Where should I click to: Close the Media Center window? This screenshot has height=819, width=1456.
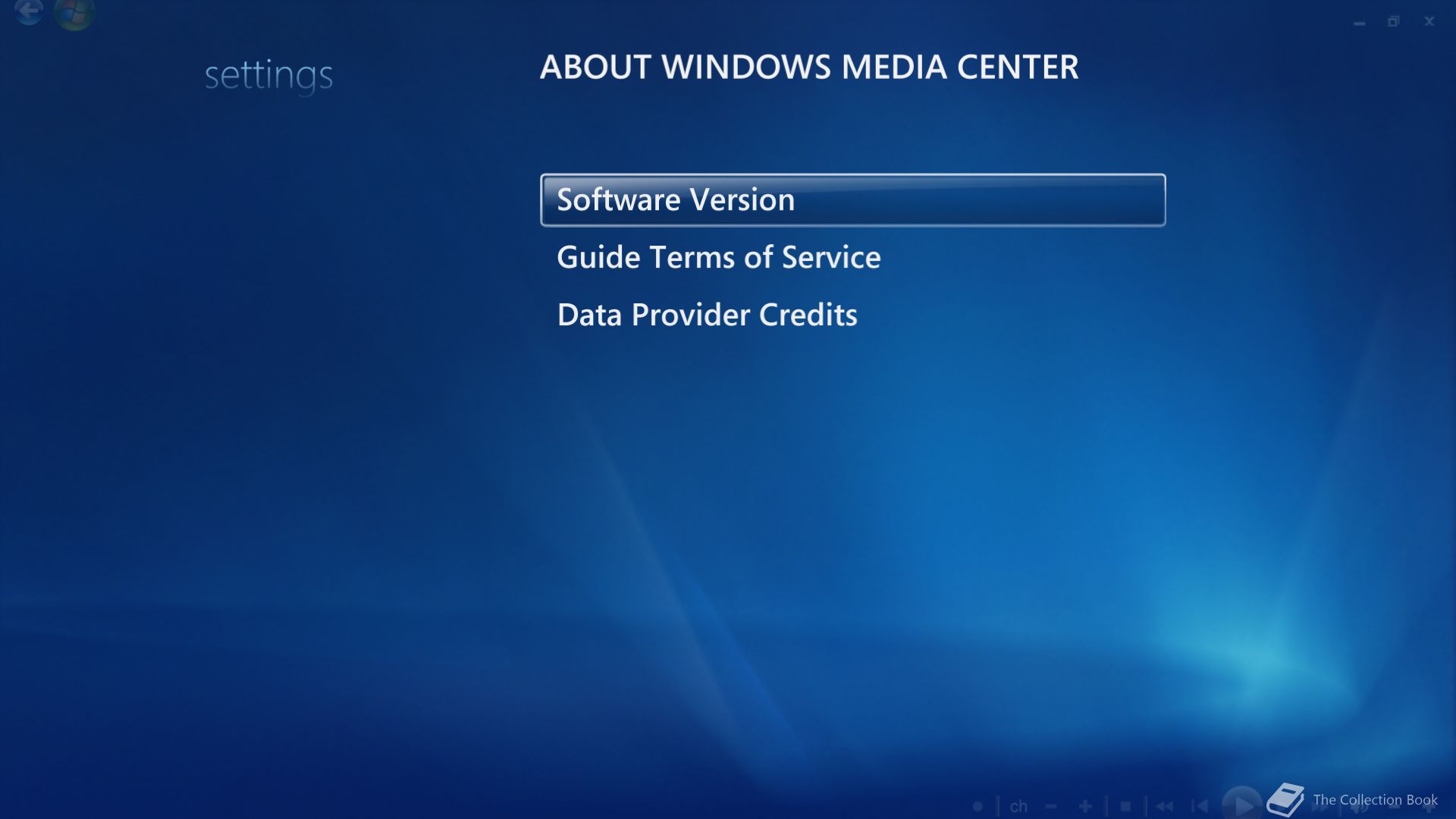[1429, 21]
